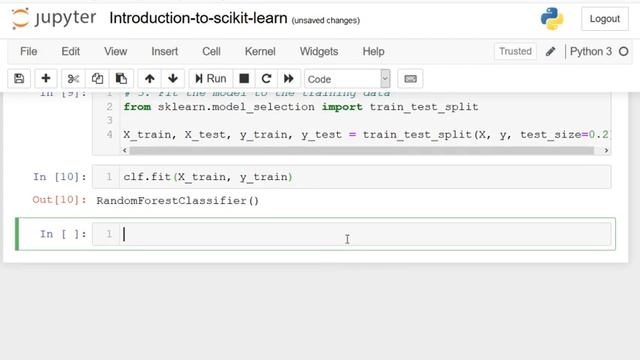Log out with the Logout button
640x360 pixels.
(604, 19)
